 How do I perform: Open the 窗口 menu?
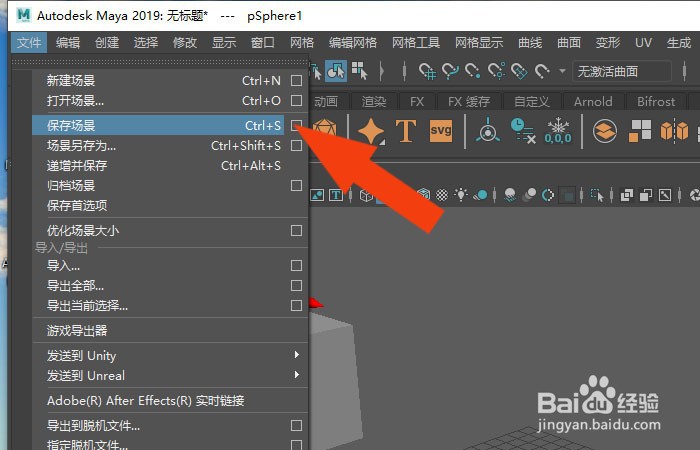263,43
